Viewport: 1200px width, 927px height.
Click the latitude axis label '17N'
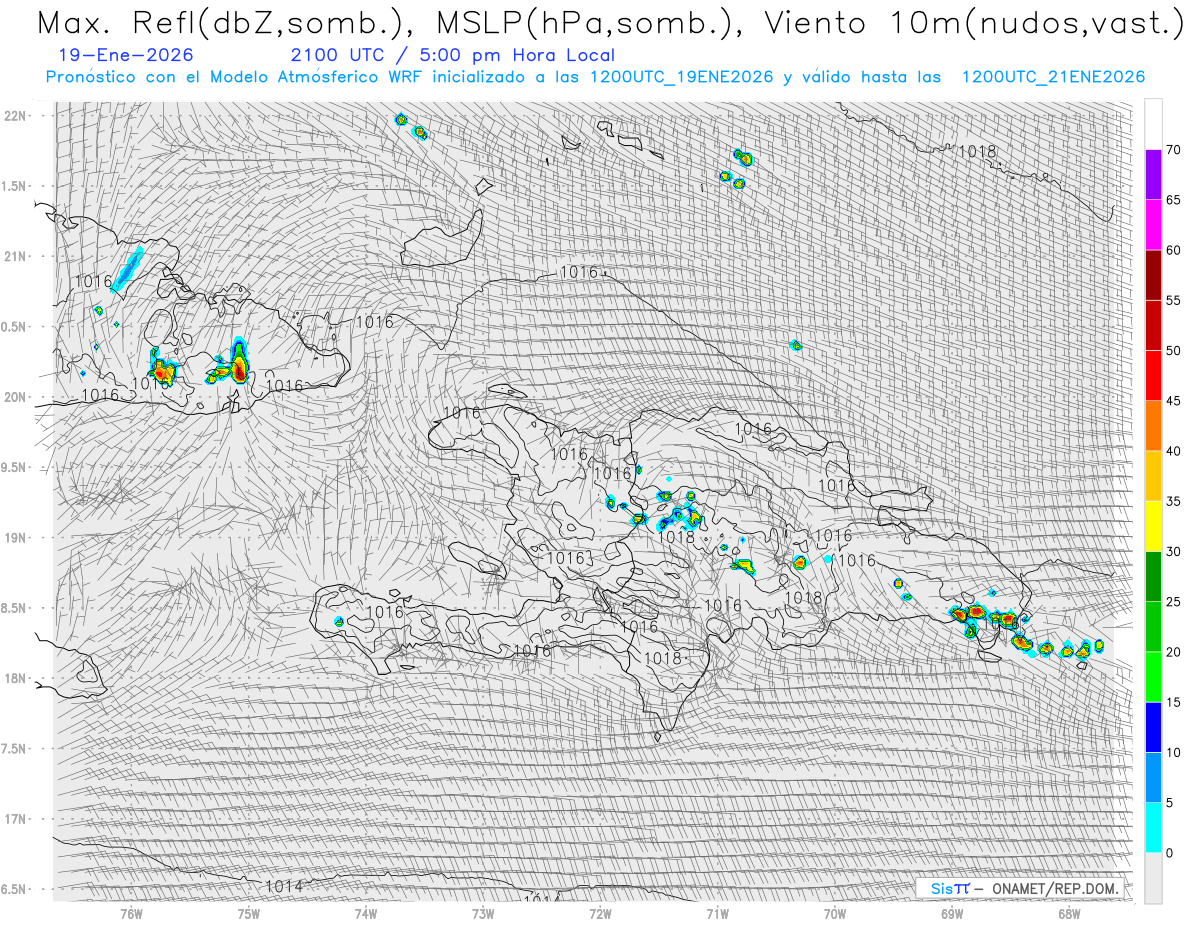[15, 819]
